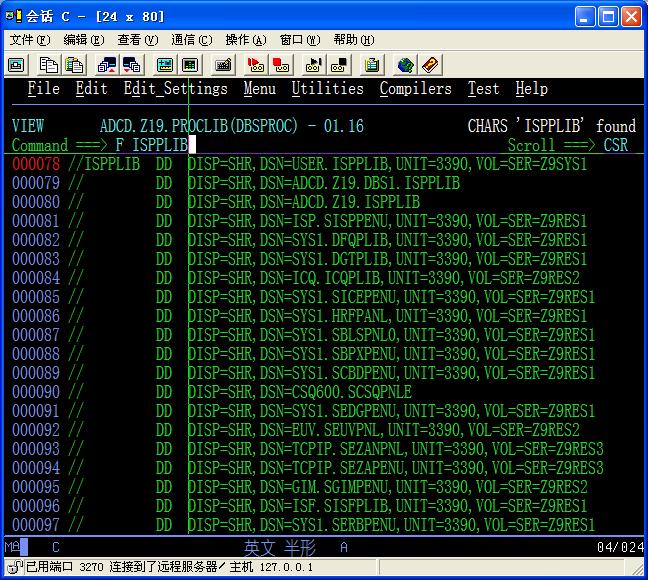Click the Copy toolbar icon
The image size is (648, 580).
48,65
